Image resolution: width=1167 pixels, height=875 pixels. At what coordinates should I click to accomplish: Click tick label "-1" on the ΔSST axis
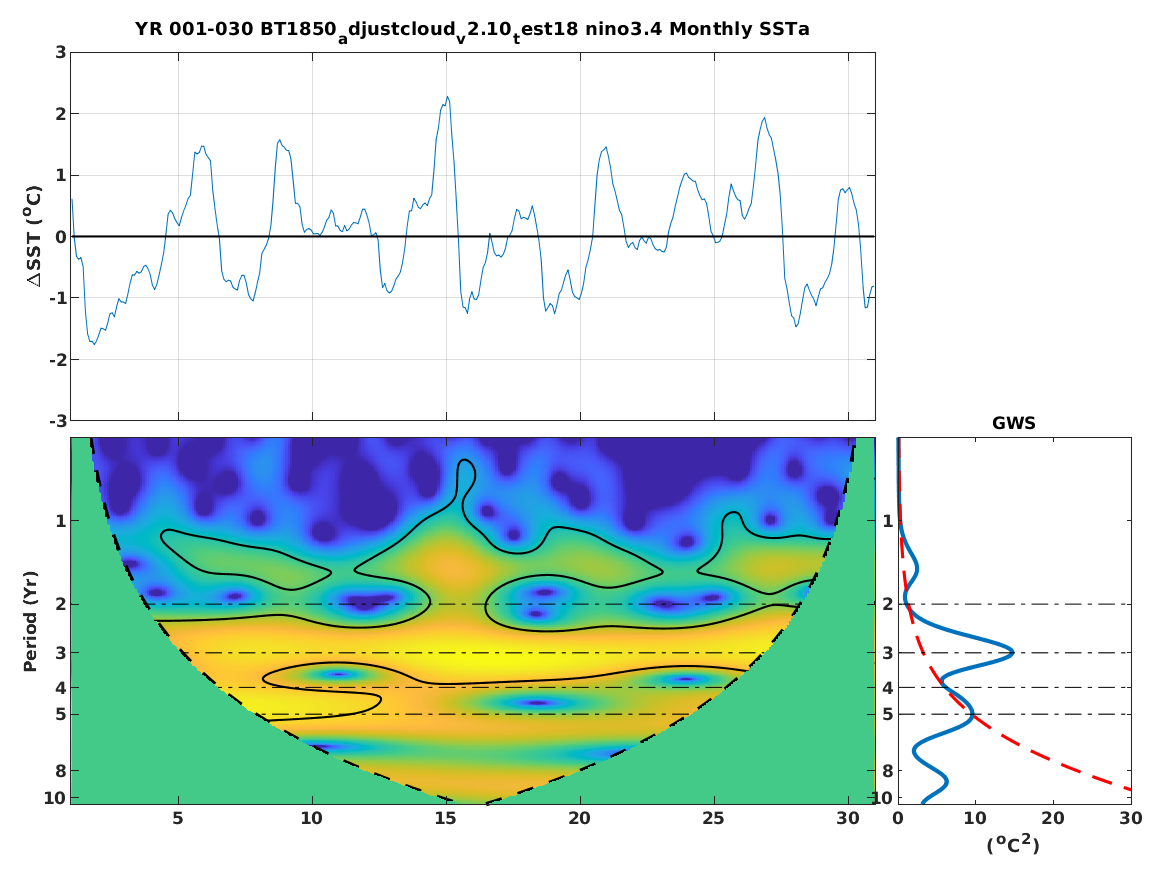pyautogui.click(x=57, y=298)
